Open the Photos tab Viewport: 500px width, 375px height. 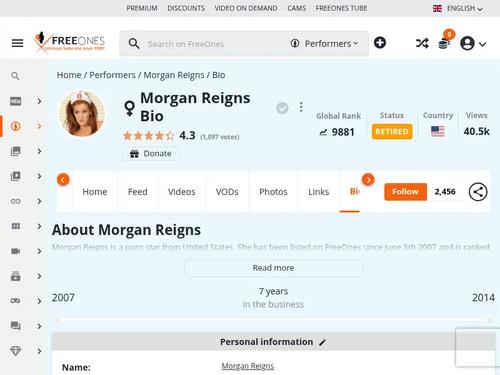click(x=273, y=192)
